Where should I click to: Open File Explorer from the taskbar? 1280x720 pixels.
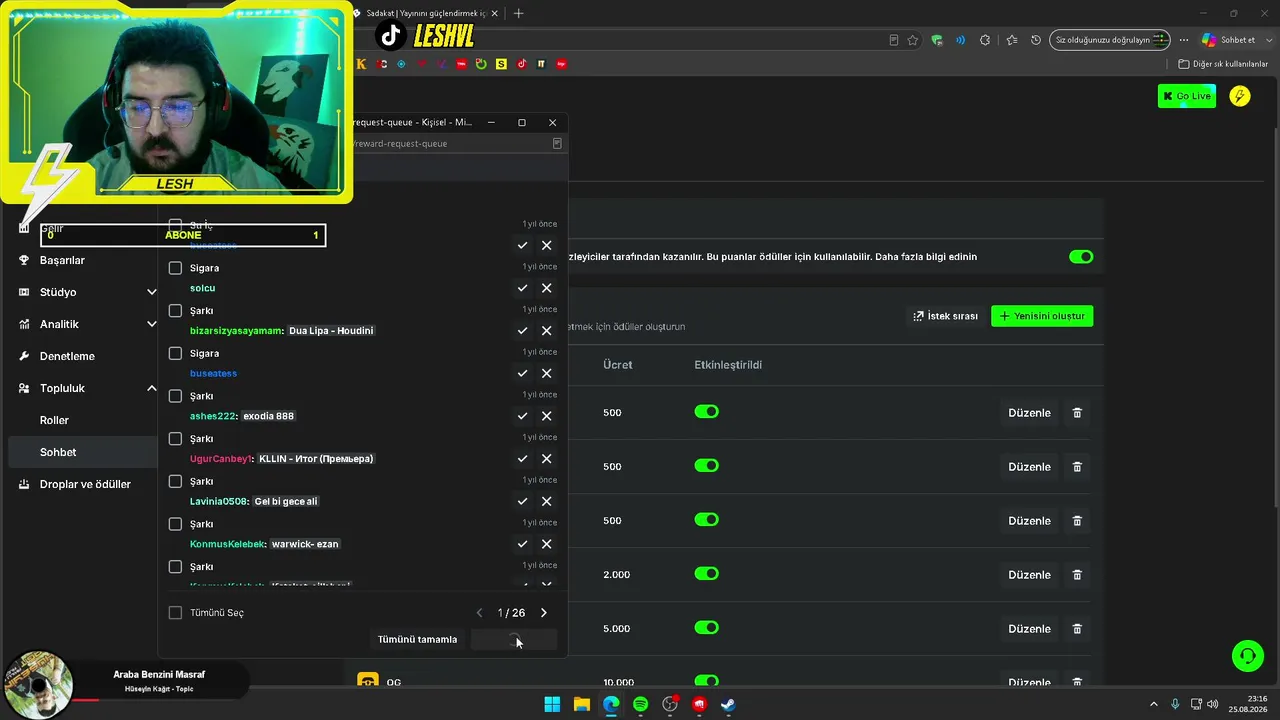click(582, 705)
